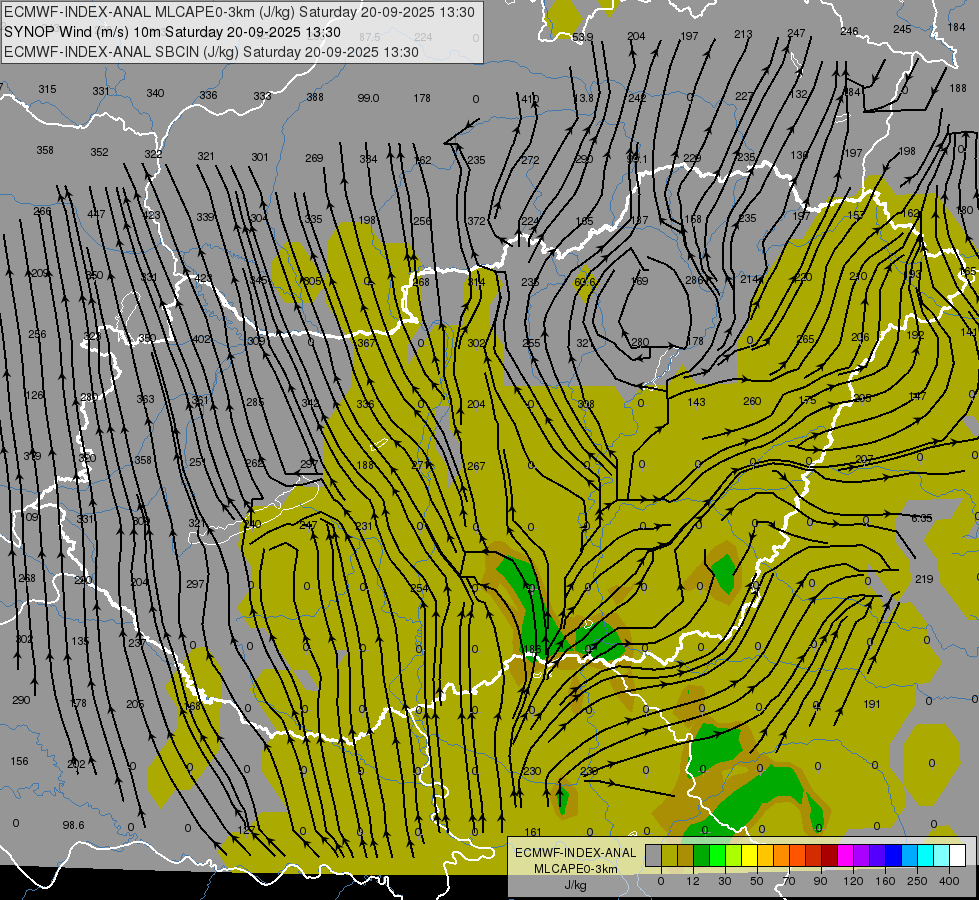Image resolution: width=979 pixels, height=900 pixels.
Task: Click the legend tick label '120'
Action: (x=853, y=881)
